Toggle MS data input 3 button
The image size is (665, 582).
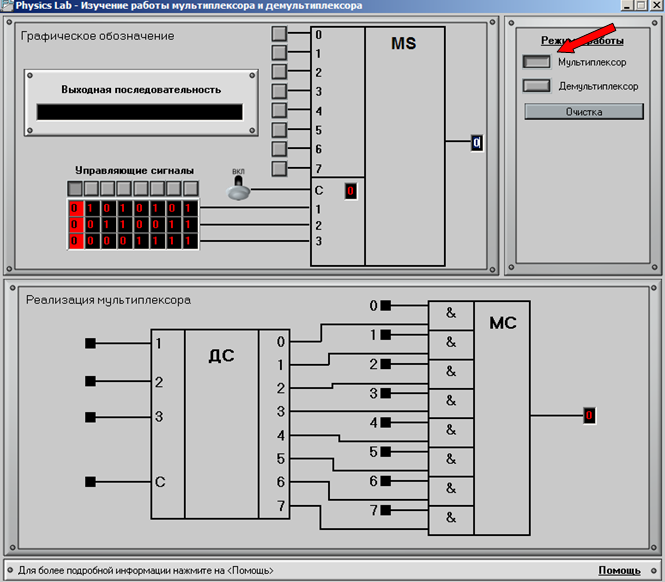(279, 91)
